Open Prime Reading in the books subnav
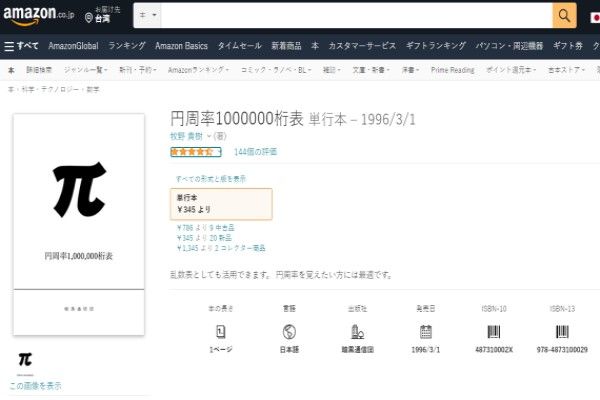Viewport: 600px width, 400px height. pos(452,70)
